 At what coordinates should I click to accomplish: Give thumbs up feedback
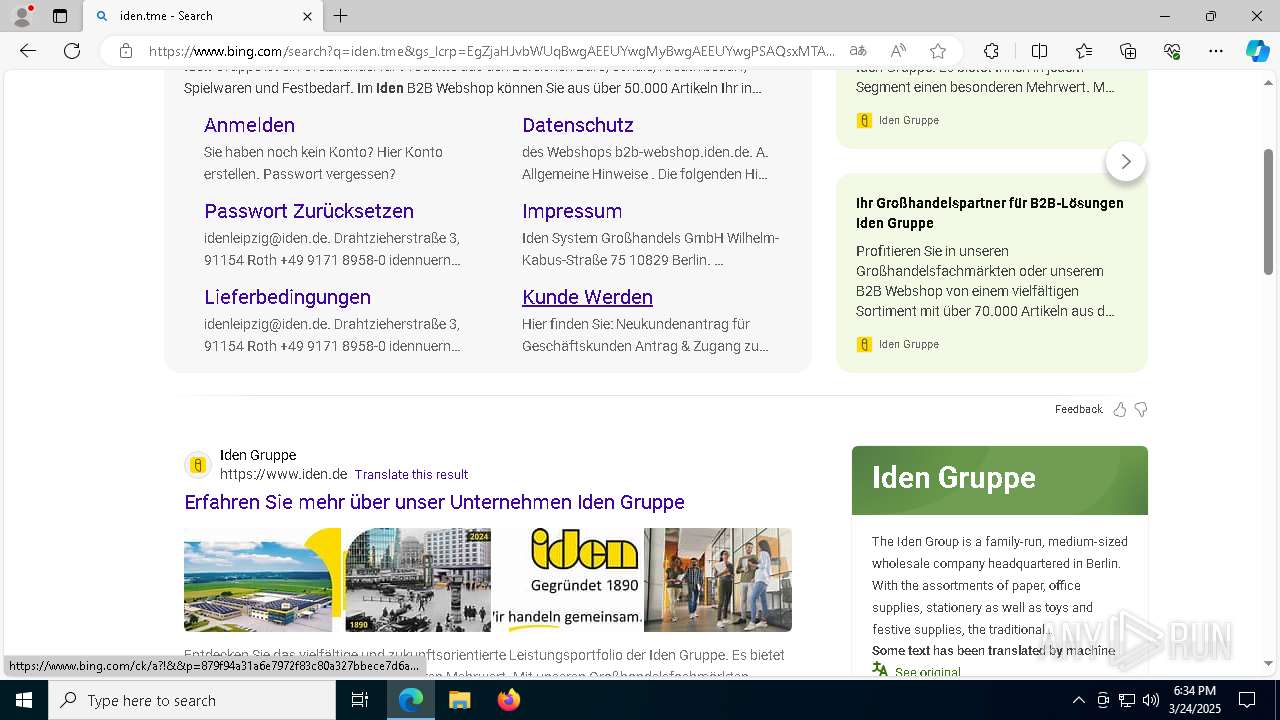click(1120, 409)
